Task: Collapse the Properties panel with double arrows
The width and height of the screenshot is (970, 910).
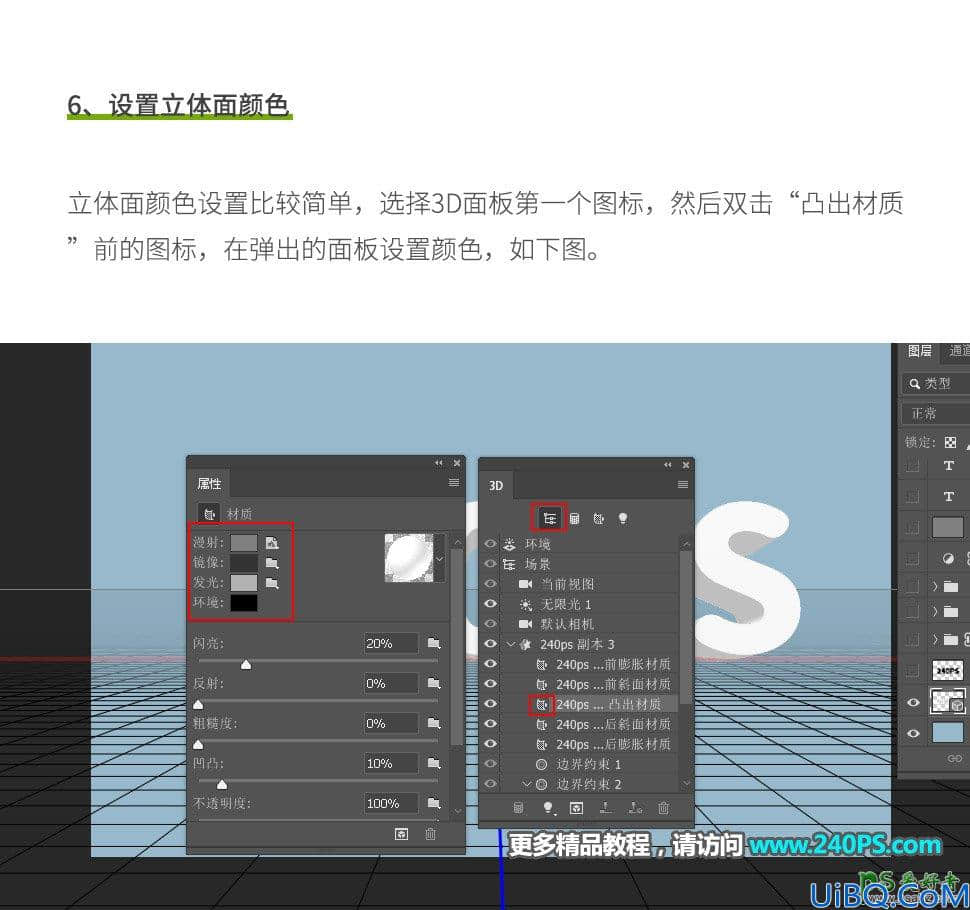Action: pyautogui.click(x=439, y=463)
